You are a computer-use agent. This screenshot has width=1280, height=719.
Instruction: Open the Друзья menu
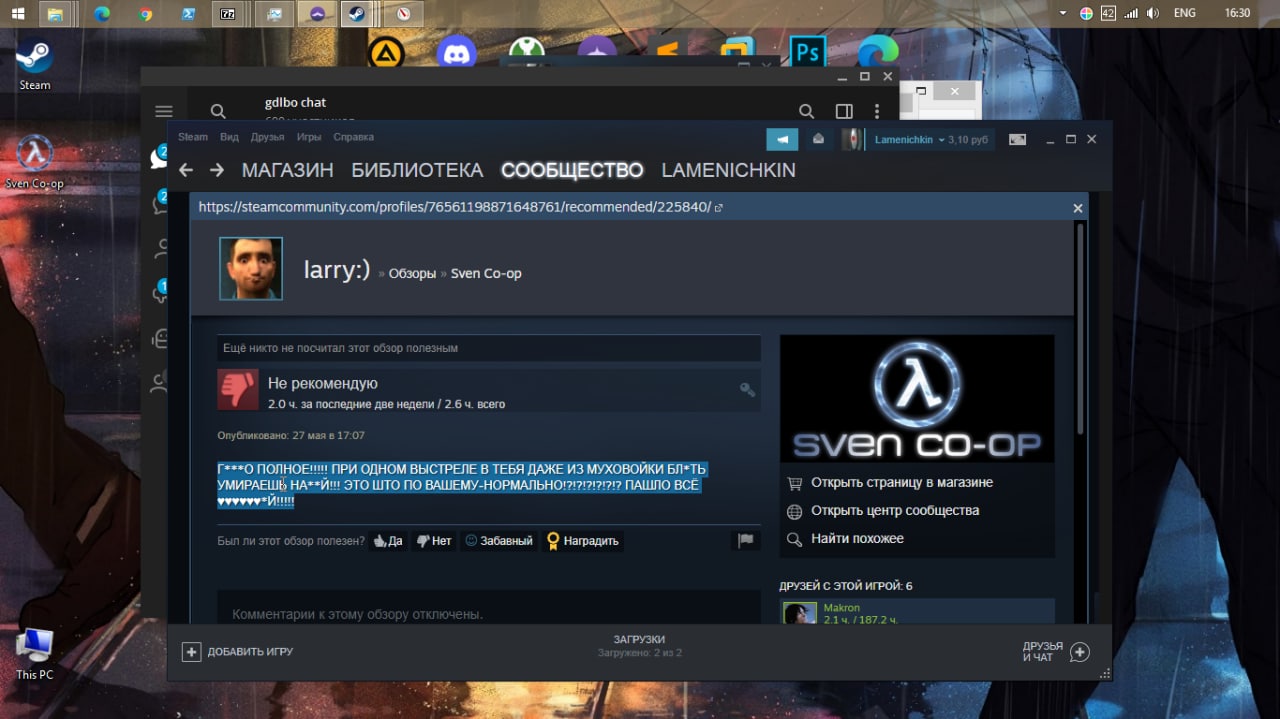(267, 137)
